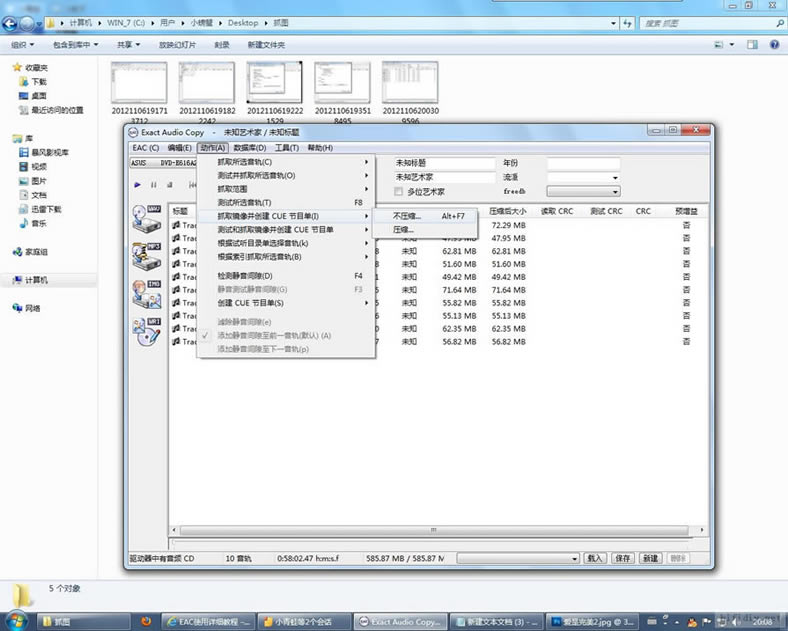Click the WRI write CD icon
The height and width of the screenshot is (631, 788).
pos(146,333)
